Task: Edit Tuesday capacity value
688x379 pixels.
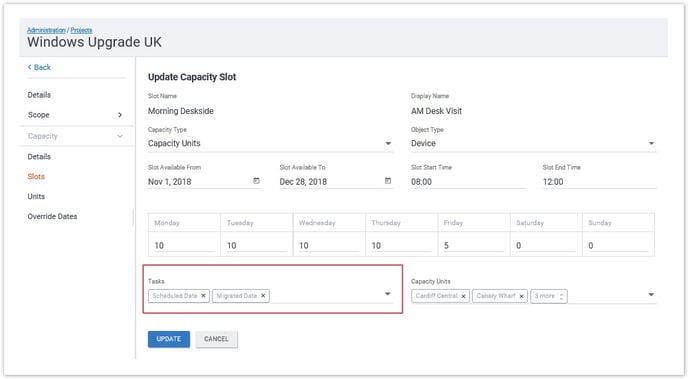Action: [x=257, y=246]
